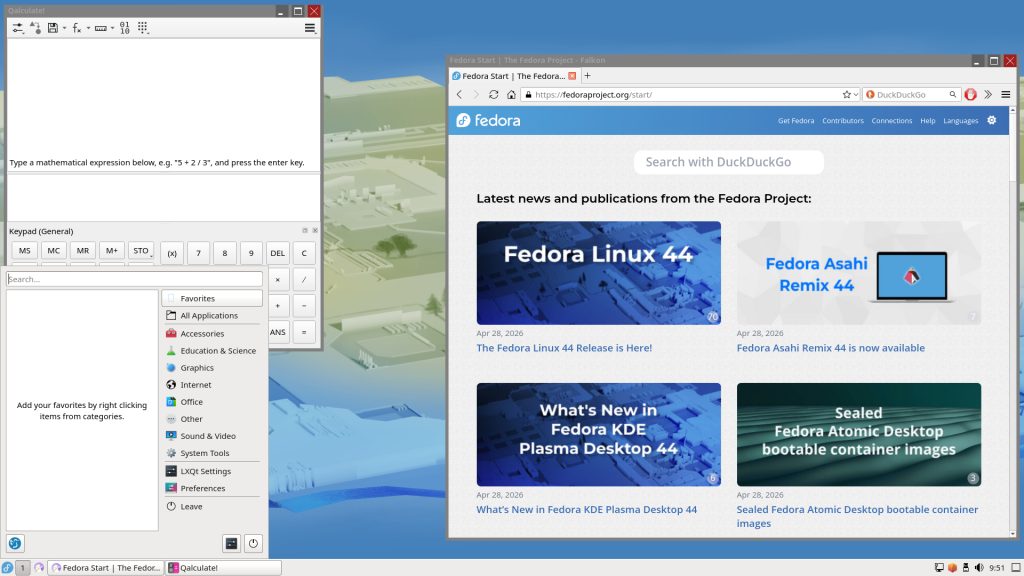
Task: Open the Falkon main menu icon
Action: pos(1006,95)
